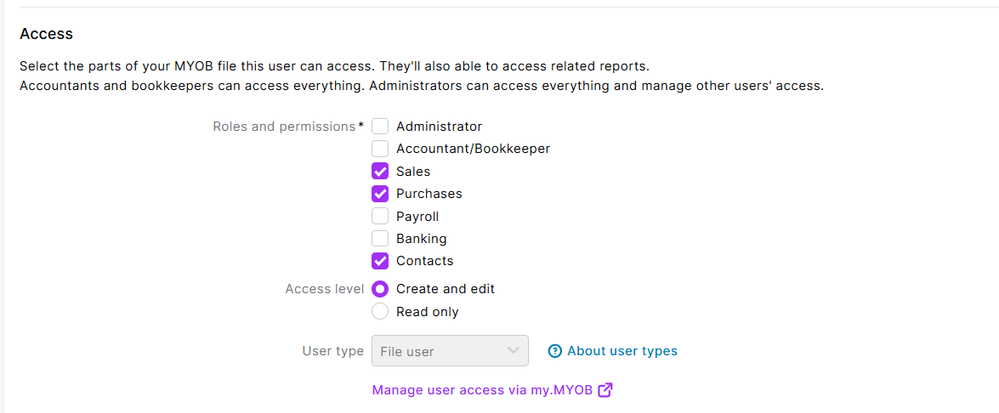Viewport: 999px width, 413px height.
Task: Choose the Read only radio button
Action: (x=380, y=312)
